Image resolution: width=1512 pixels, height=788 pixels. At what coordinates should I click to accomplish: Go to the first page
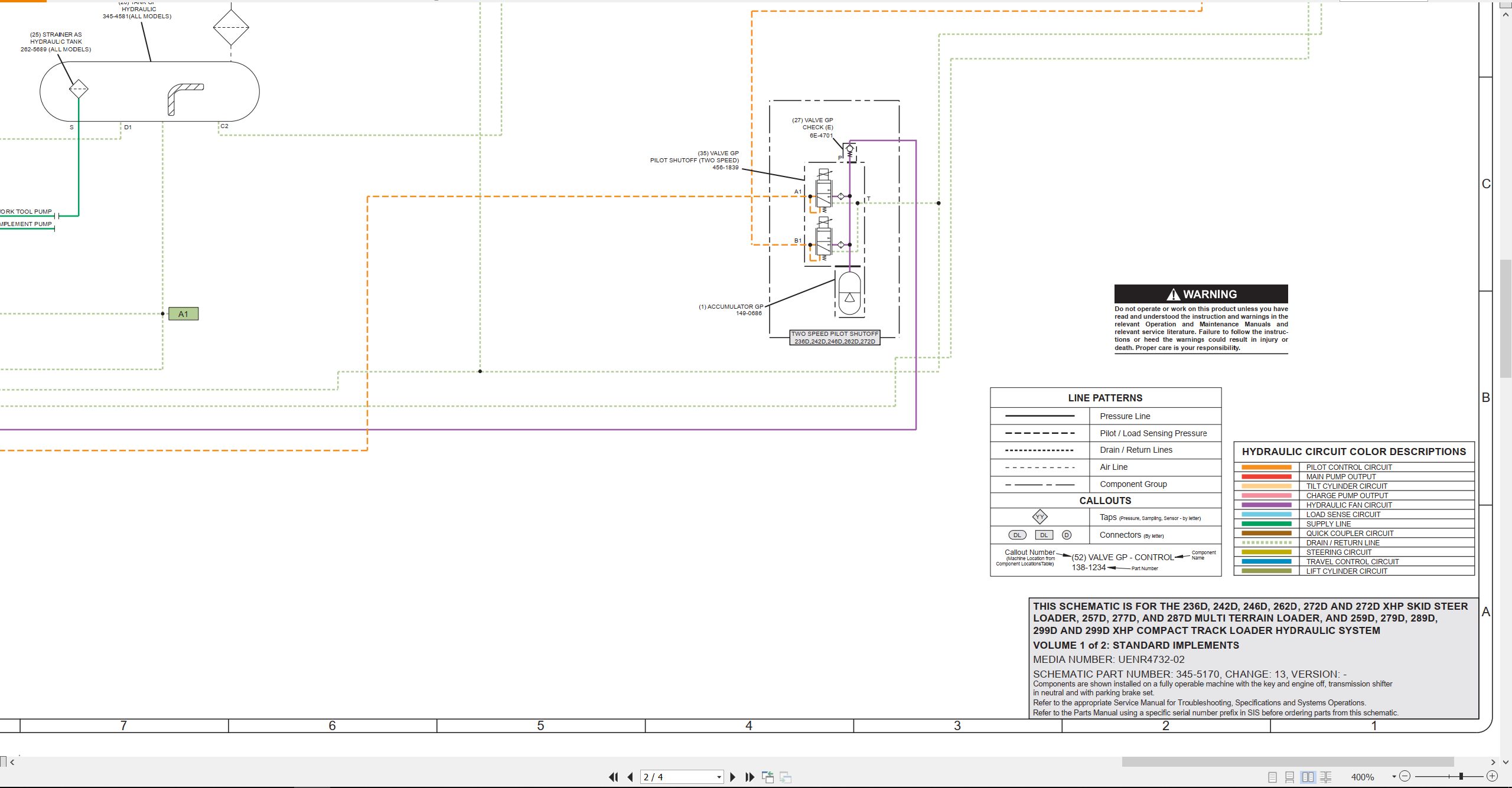(x=613, y=777)
